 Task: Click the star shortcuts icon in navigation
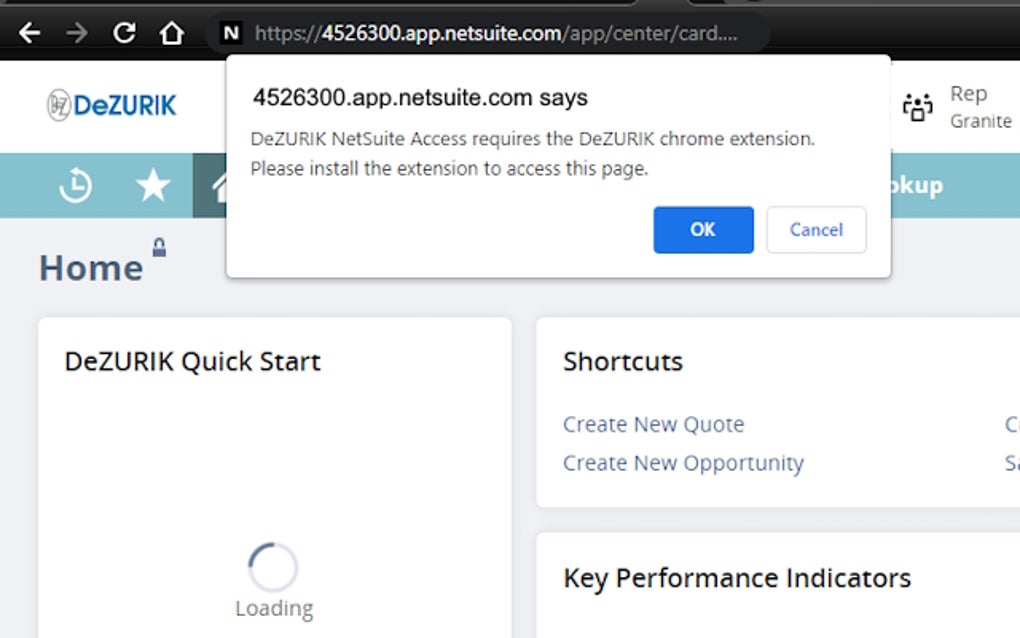[x=153, y=186]
